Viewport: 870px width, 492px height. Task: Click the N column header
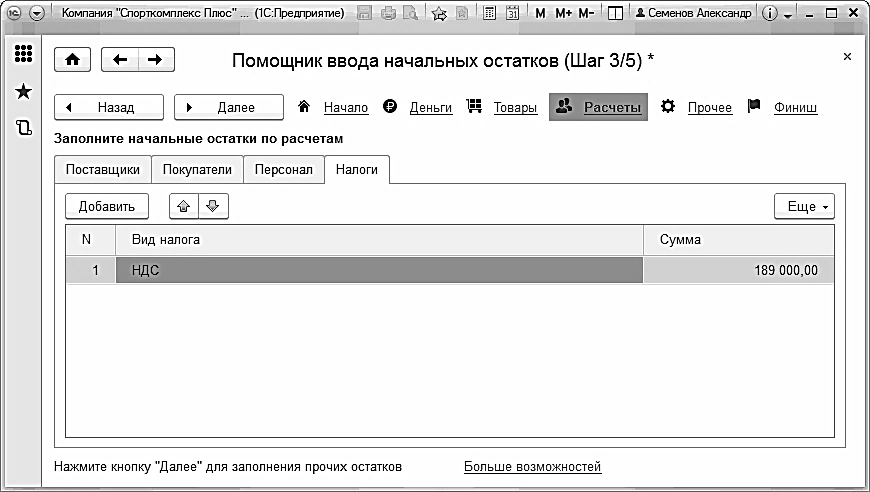click(90, 240)
